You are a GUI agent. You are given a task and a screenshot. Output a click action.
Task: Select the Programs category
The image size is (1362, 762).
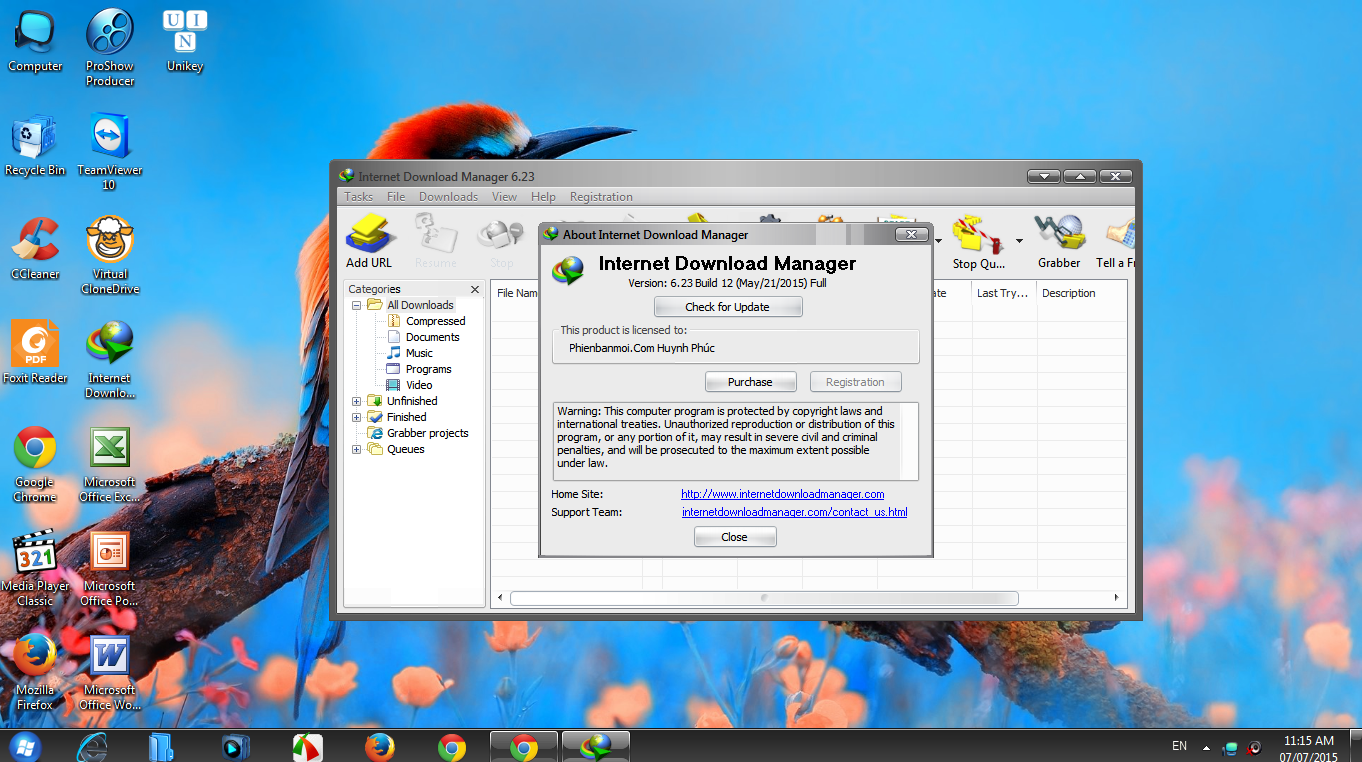[x=428, y=369]
